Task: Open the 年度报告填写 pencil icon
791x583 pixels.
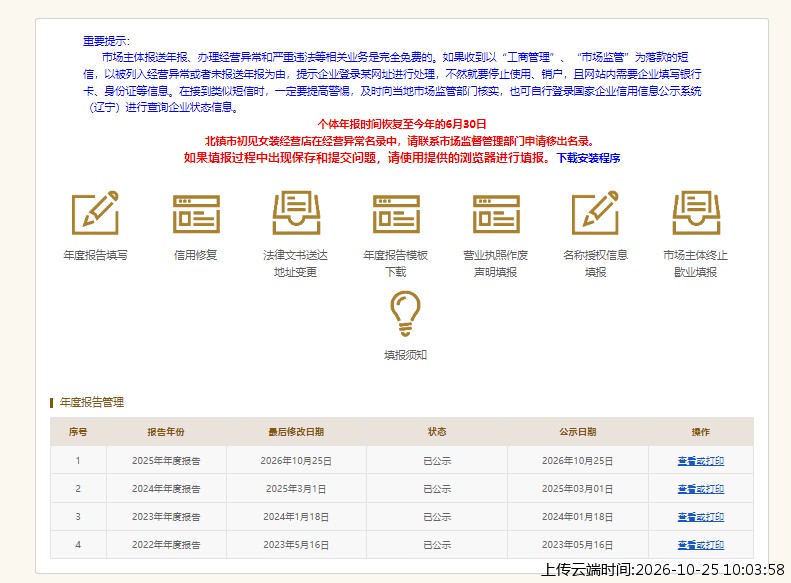Action: 95,213
